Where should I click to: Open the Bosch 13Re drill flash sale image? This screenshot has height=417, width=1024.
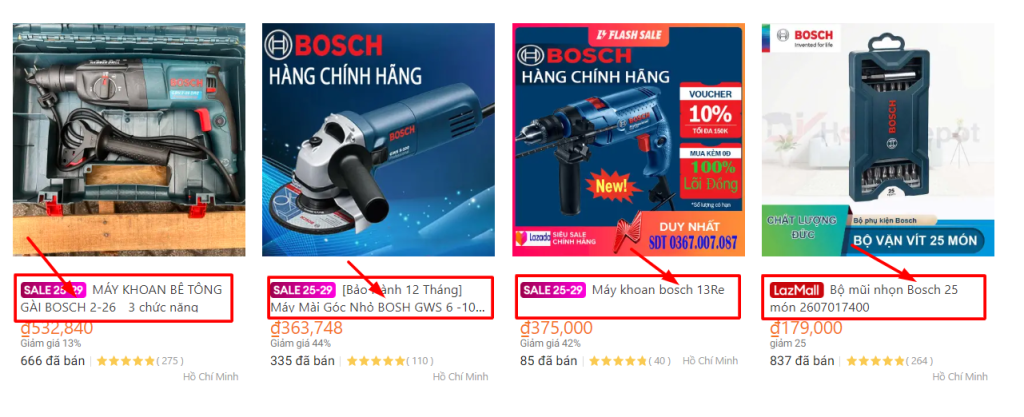point(628,140)
